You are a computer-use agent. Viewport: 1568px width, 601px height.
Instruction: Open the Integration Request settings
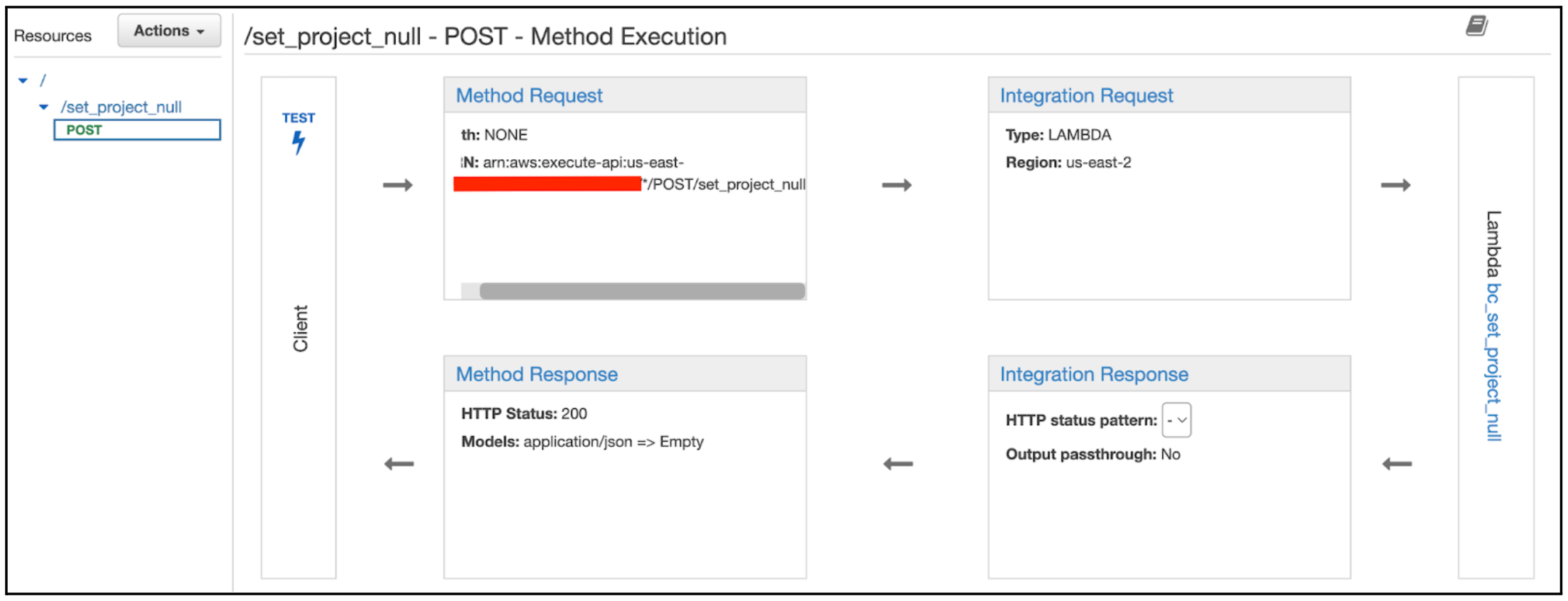[x=1086, y=96]
